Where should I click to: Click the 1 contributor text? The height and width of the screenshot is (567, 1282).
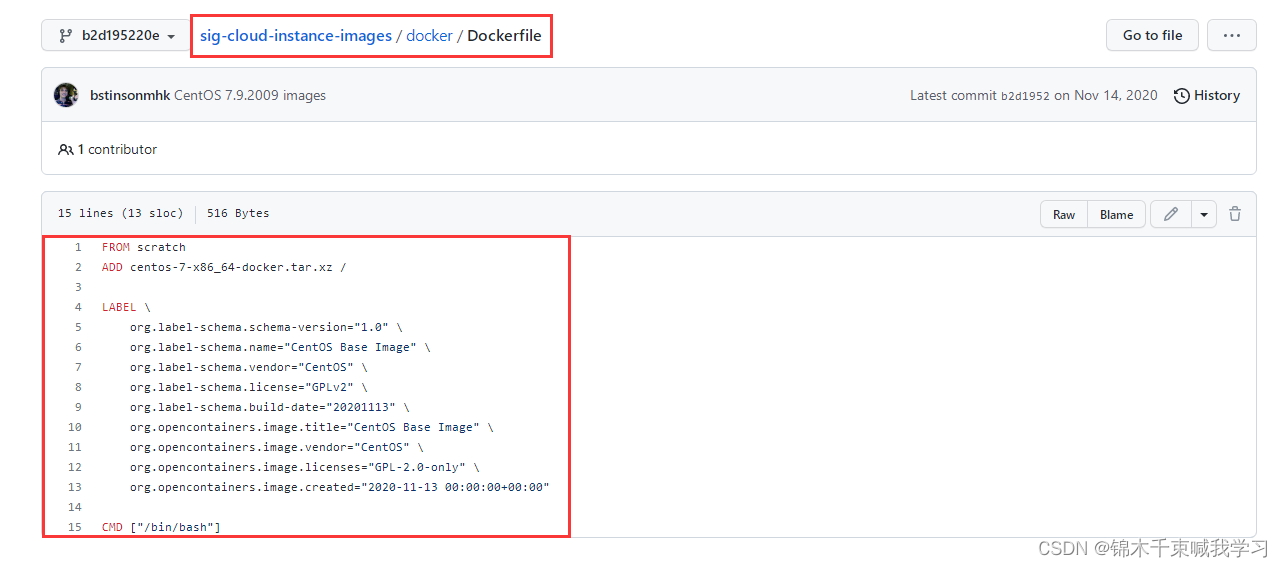coord(117,149)
